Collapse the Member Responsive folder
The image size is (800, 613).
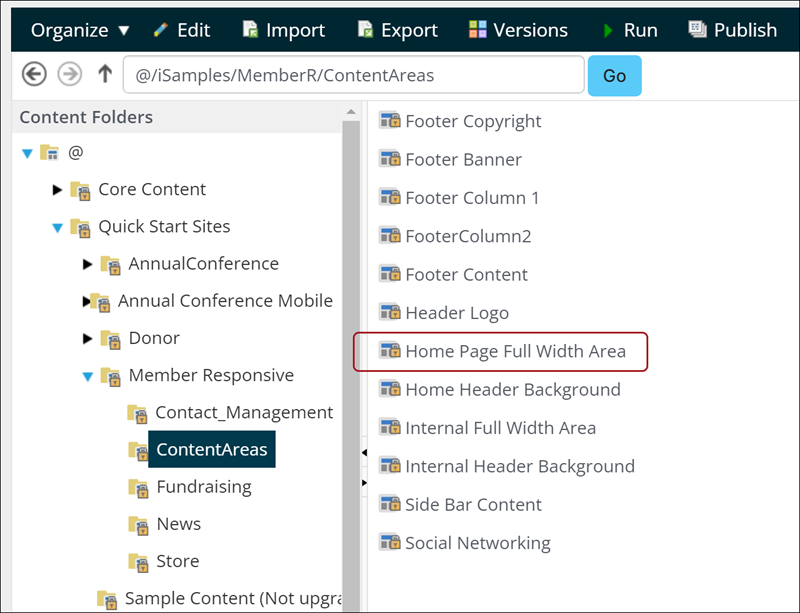[88, 377]
